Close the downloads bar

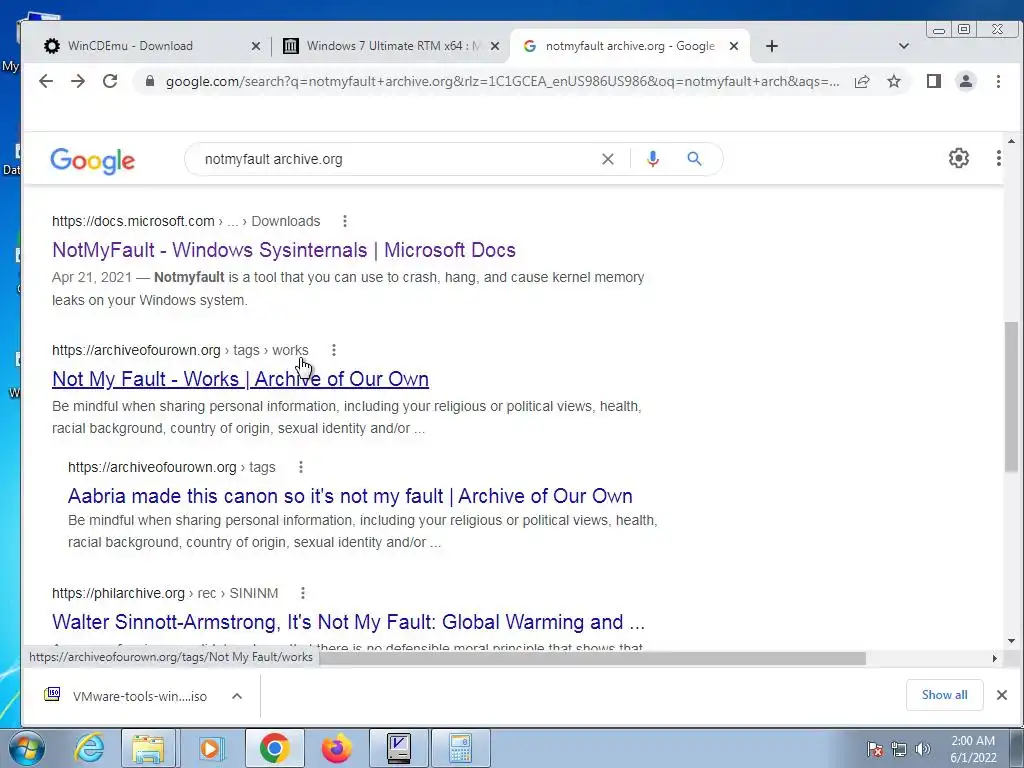click(1002, 695)
